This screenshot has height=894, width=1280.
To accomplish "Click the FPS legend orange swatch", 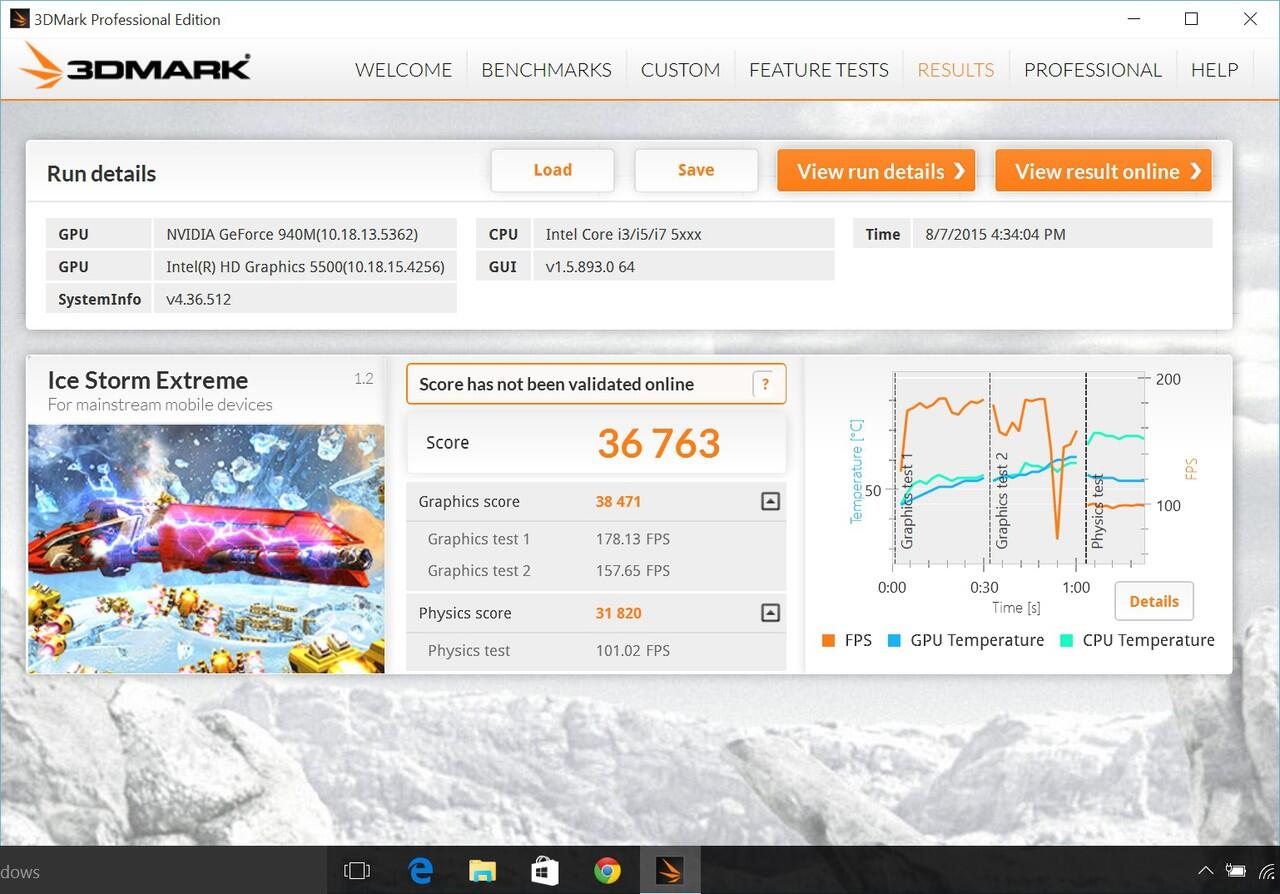I will (x=828, y=641).
